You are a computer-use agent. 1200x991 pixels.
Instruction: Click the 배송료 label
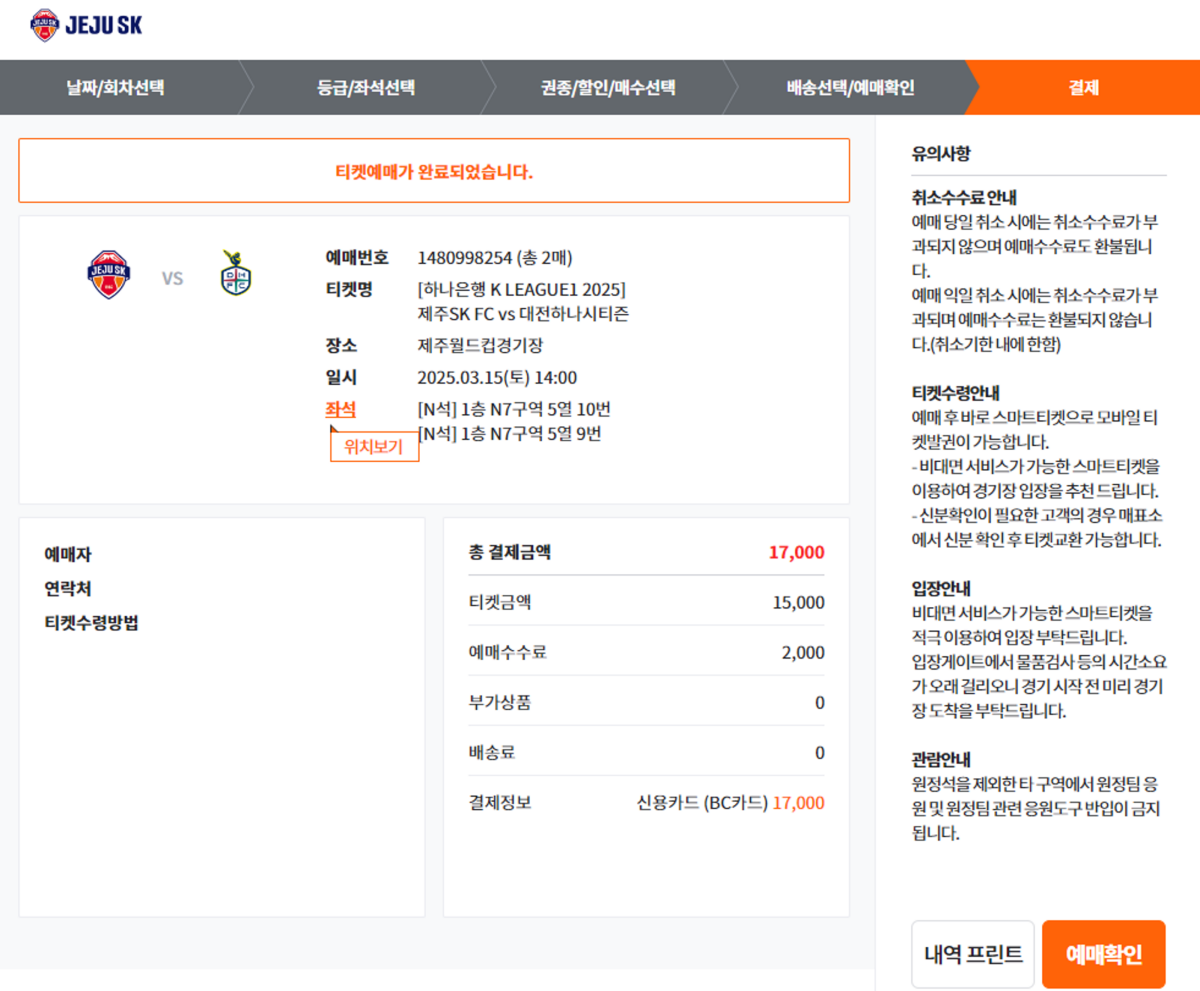pyautogui.click(x=491, y=752)
